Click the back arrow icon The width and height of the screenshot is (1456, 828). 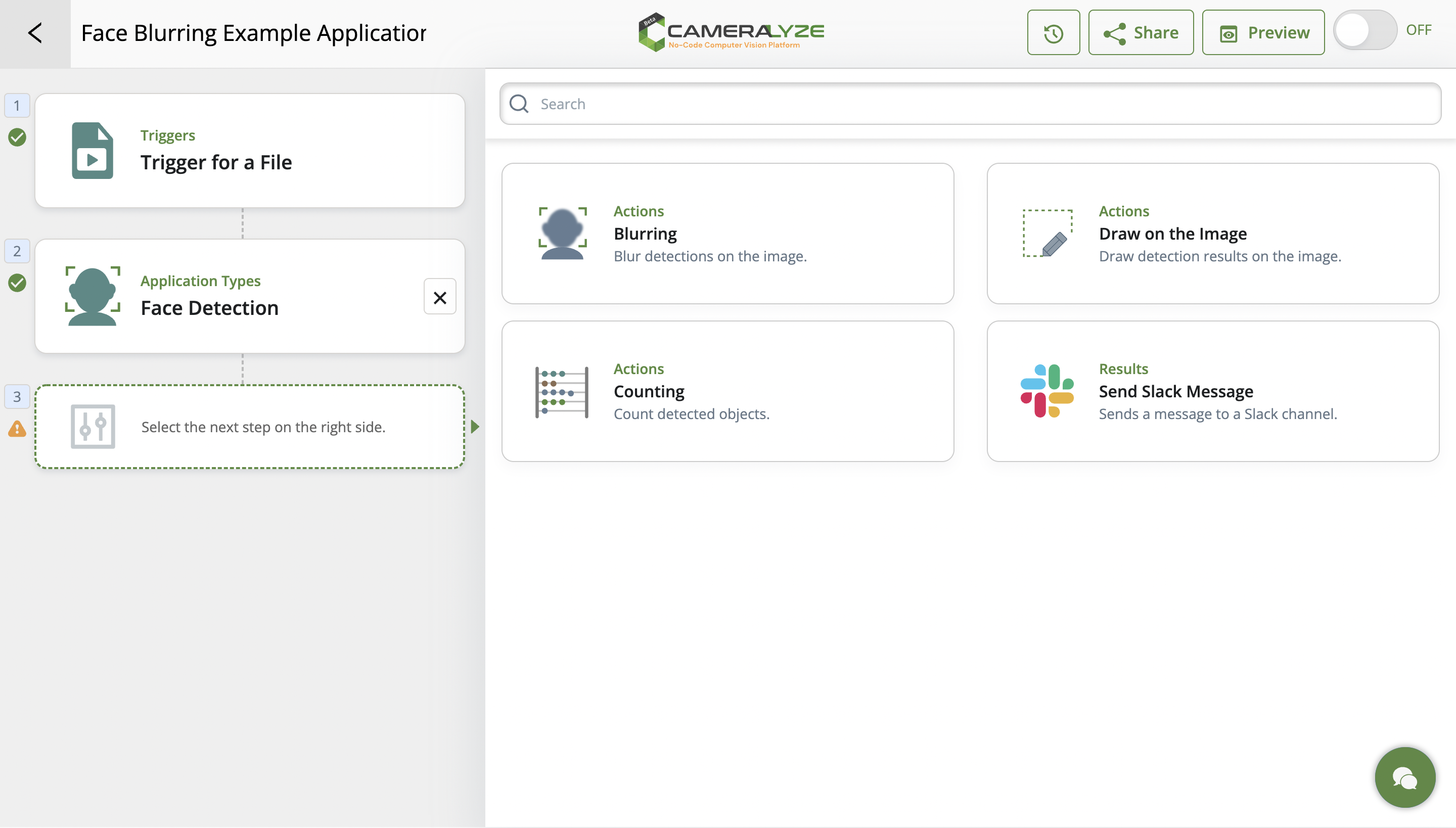click(35, 33)
